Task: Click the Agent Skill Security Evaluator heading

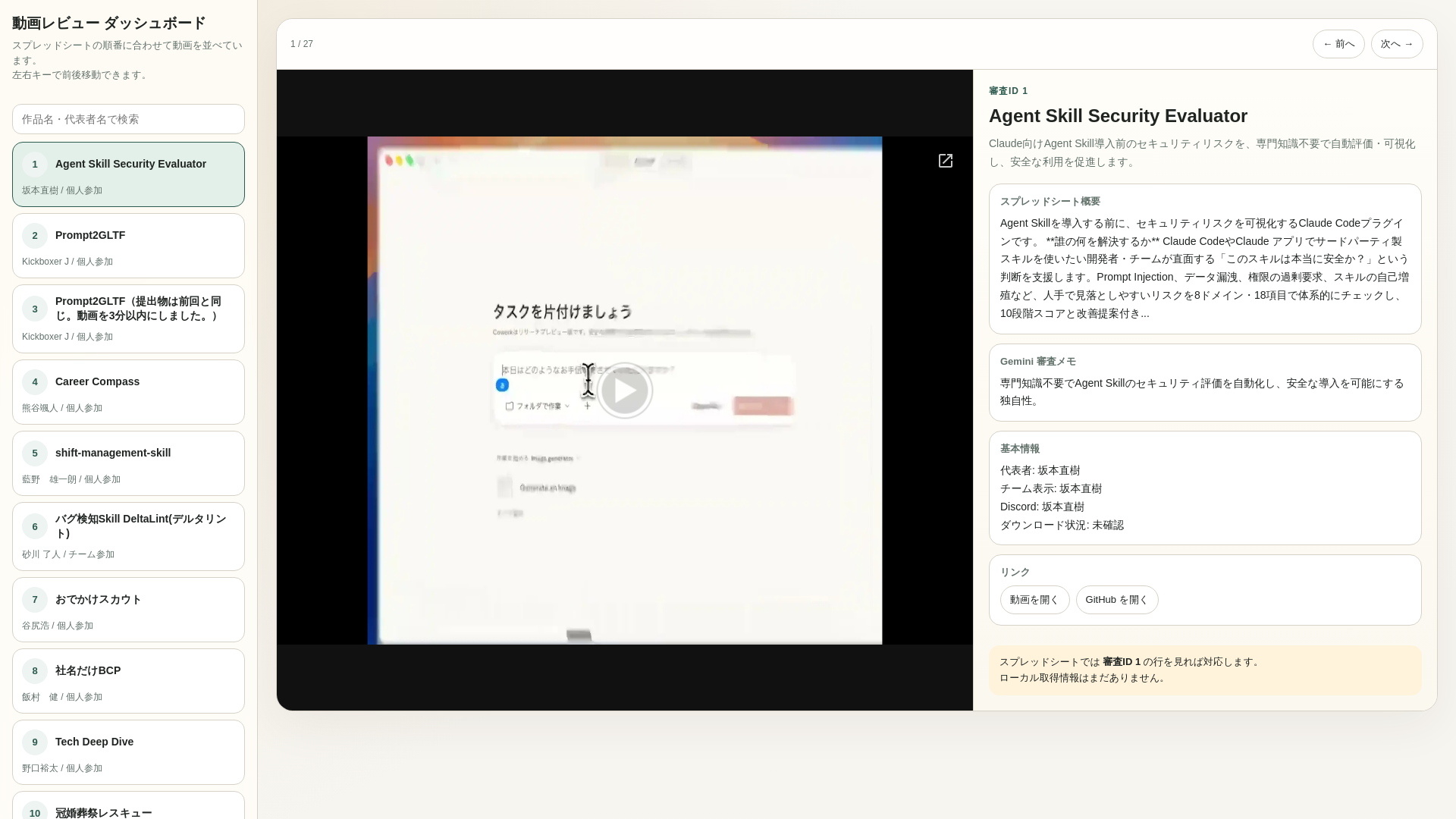Action: pyautogui.click(x=1118, y=116)
